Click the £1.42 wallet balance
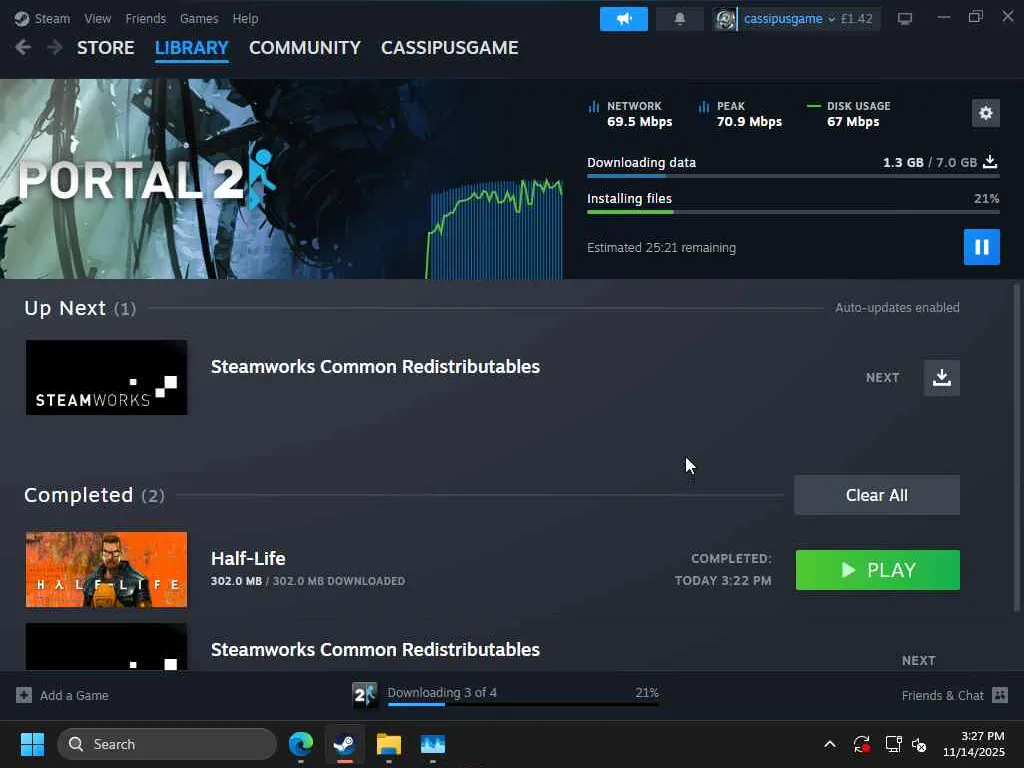1024x768 pixels. point(857,19)
